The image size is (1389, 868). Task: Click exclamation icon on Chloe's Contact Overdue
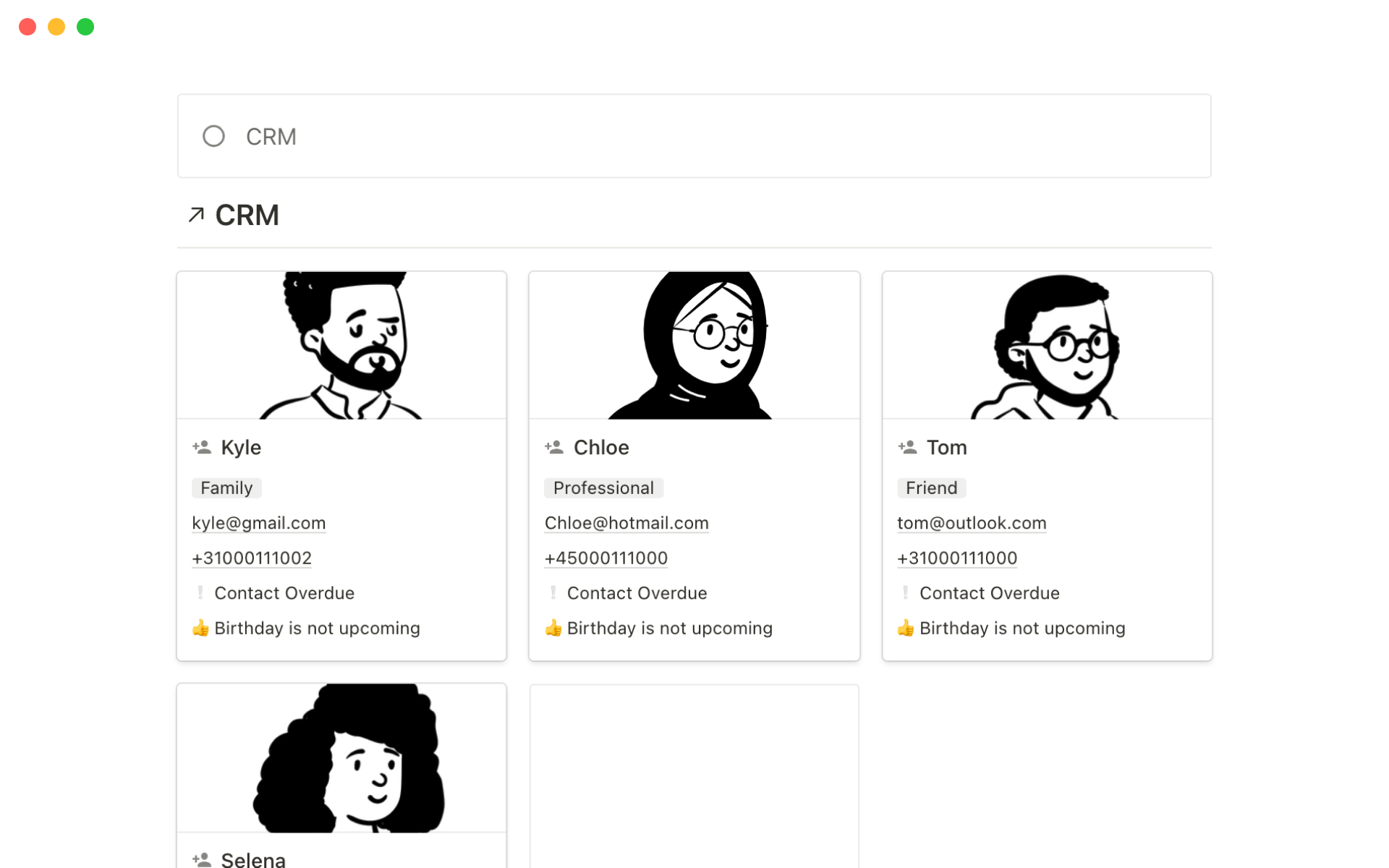coord(553,593)
